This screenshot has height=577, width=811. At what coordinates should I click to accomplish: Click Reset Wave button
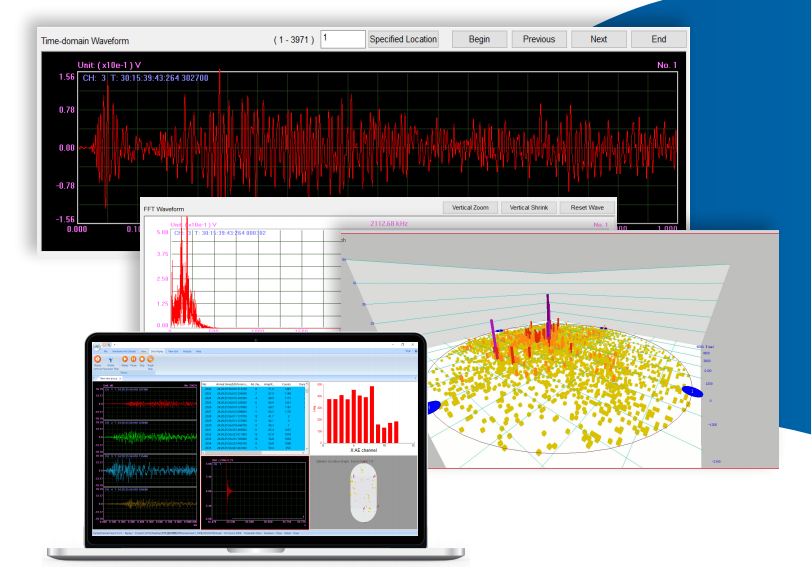[587, 207]
